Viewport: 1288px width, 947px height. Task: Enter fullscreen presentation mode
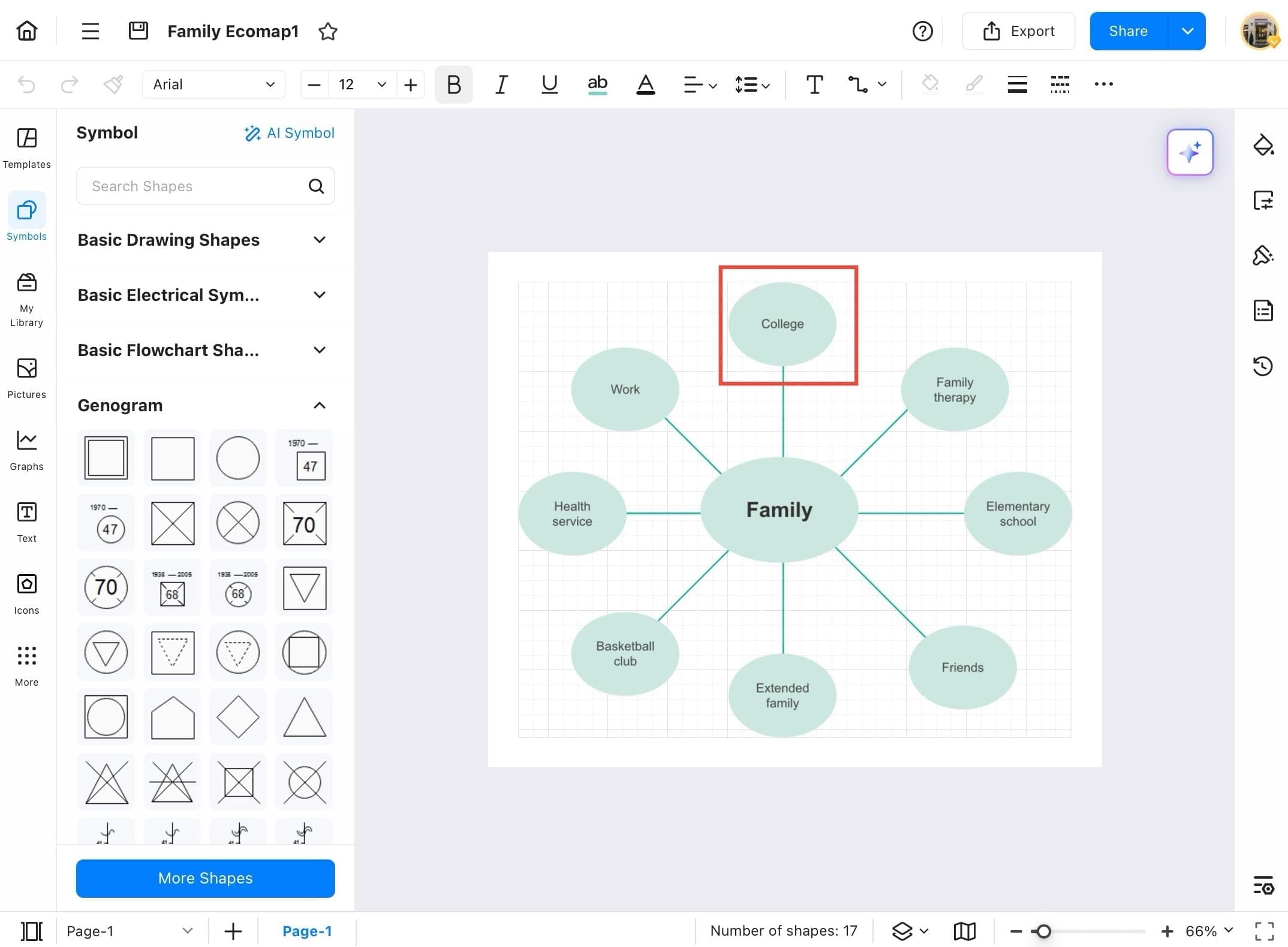click(x=1264, y=931)
